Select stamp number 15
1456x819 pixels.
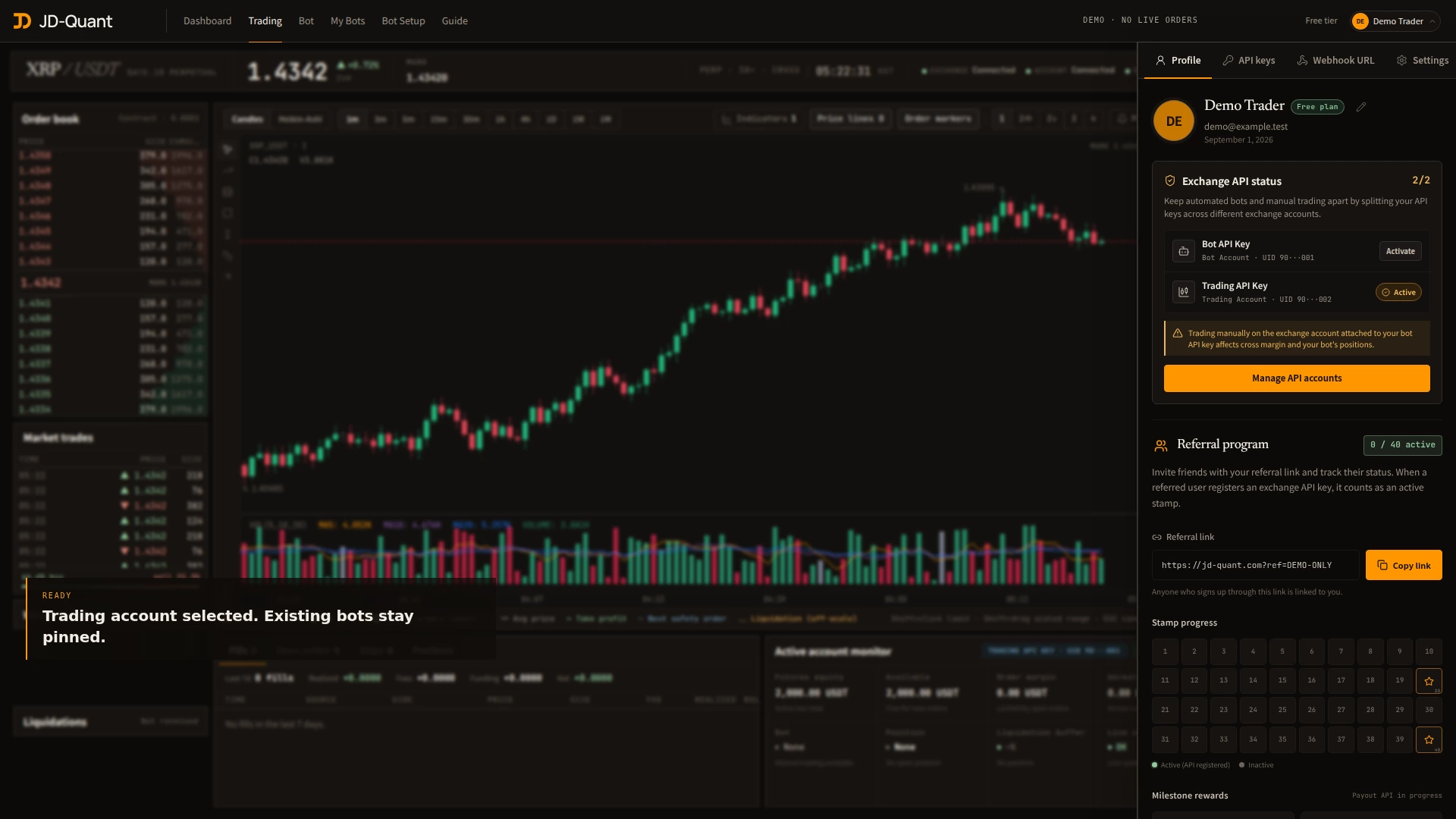coord(1282,681)
